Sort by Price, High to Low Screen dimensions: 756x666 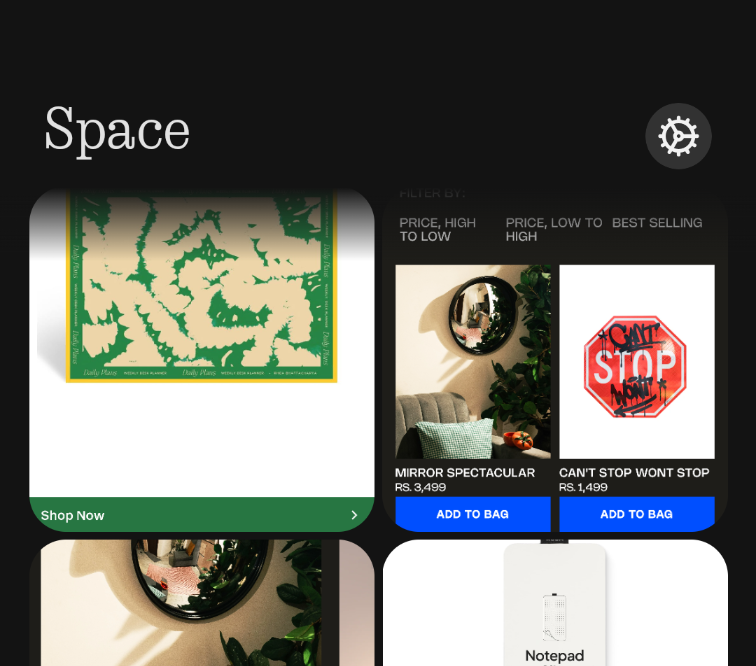point(438,230)
